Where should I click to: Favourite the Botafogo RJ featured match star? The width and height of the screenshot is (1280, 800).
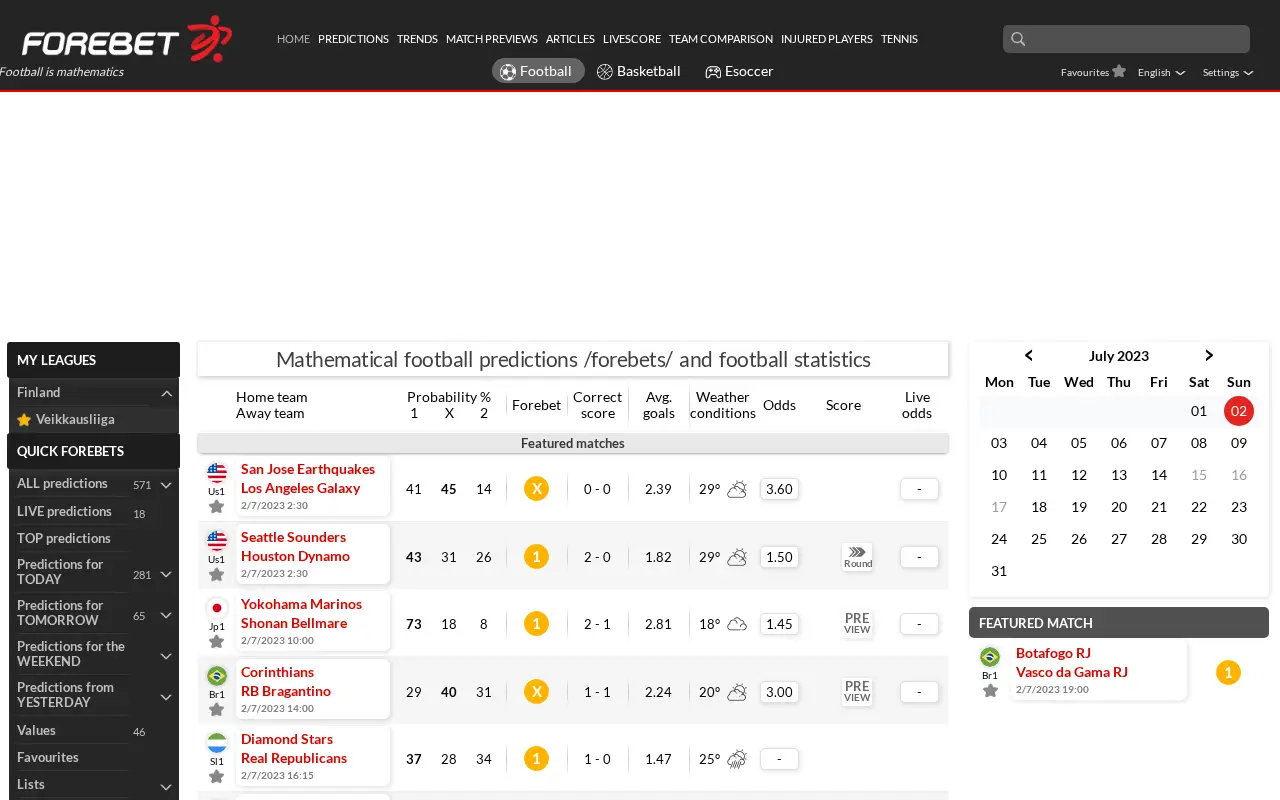tap(990, 691)
